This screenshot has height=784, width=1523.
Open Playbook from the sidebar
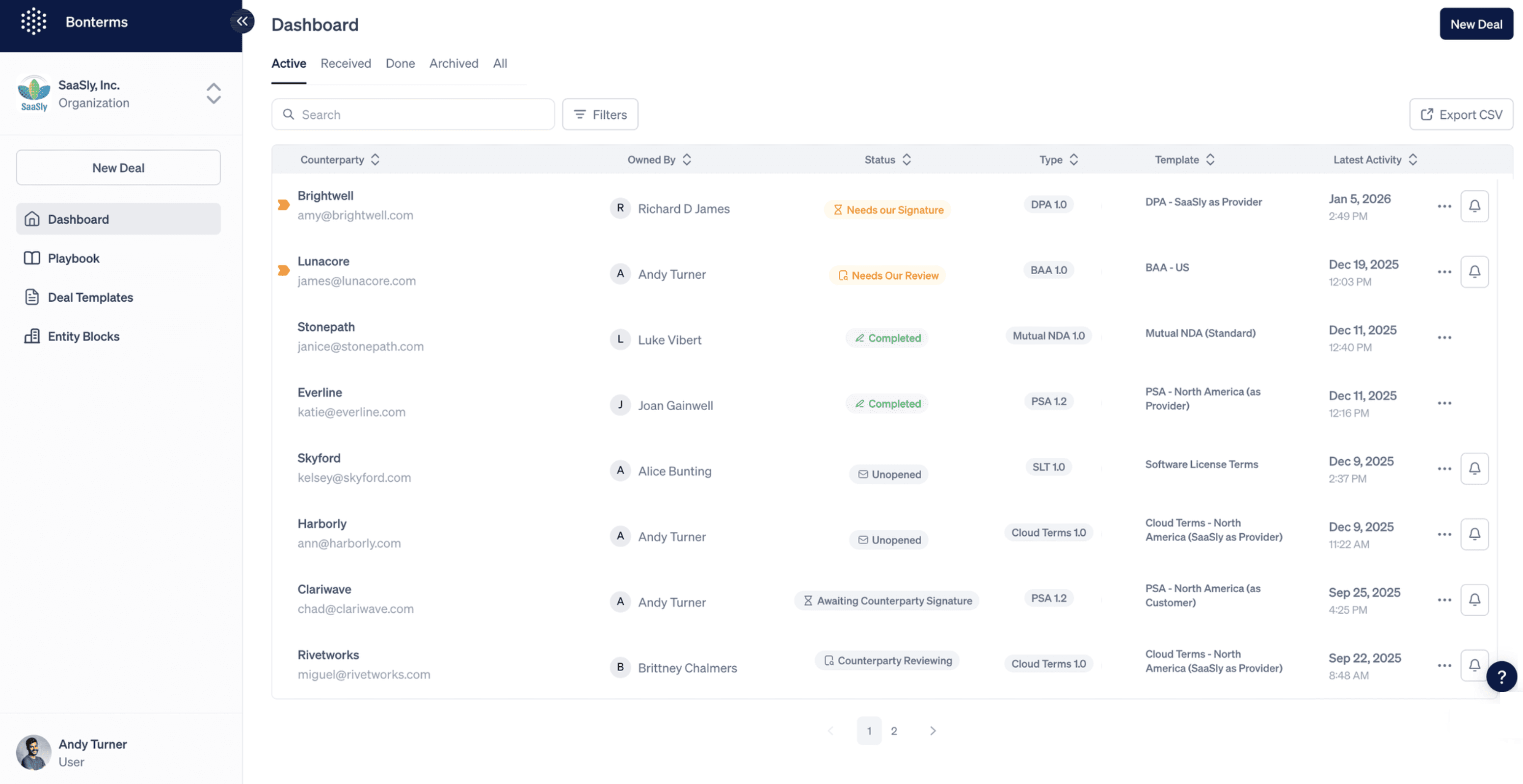click(x=73, y=258)
